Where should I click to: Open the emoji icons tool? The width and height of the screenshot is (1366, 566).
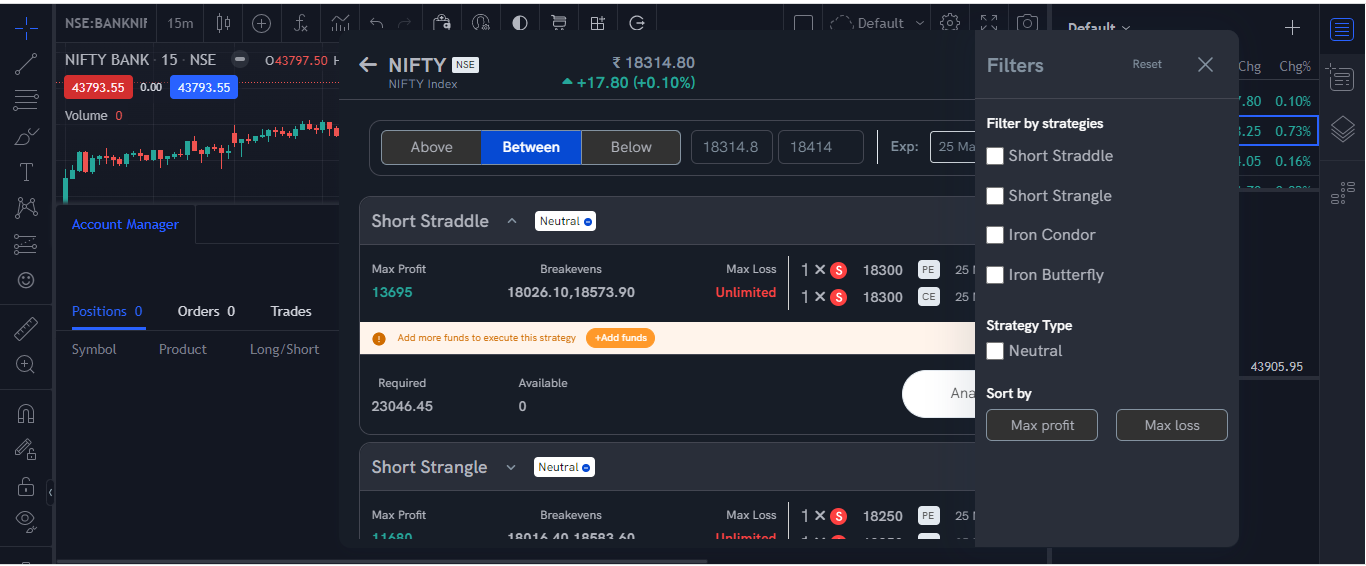pyautogui.click(x=26, y=280)
